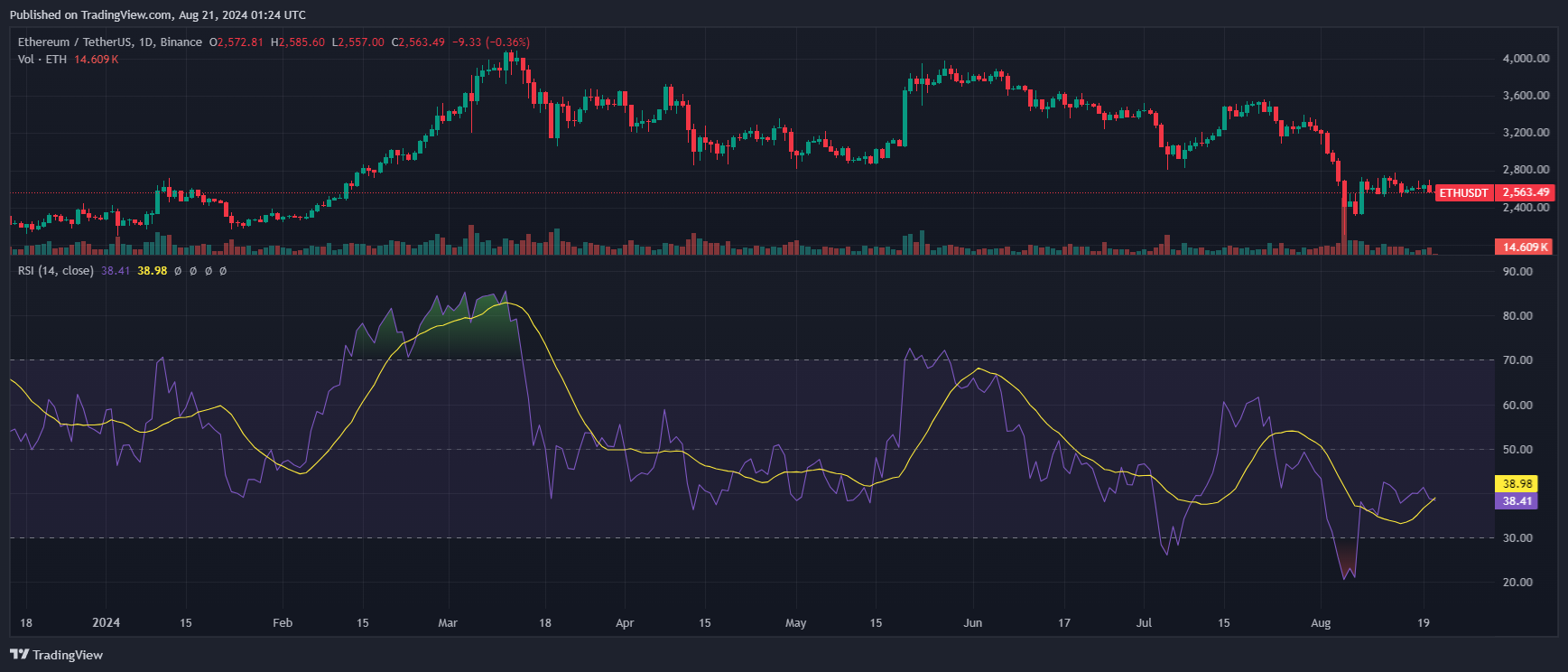The height and width of the screenshot is (672, 1568).
Task: Click the Aug label on the time axis
Action: coord(1321,623)
